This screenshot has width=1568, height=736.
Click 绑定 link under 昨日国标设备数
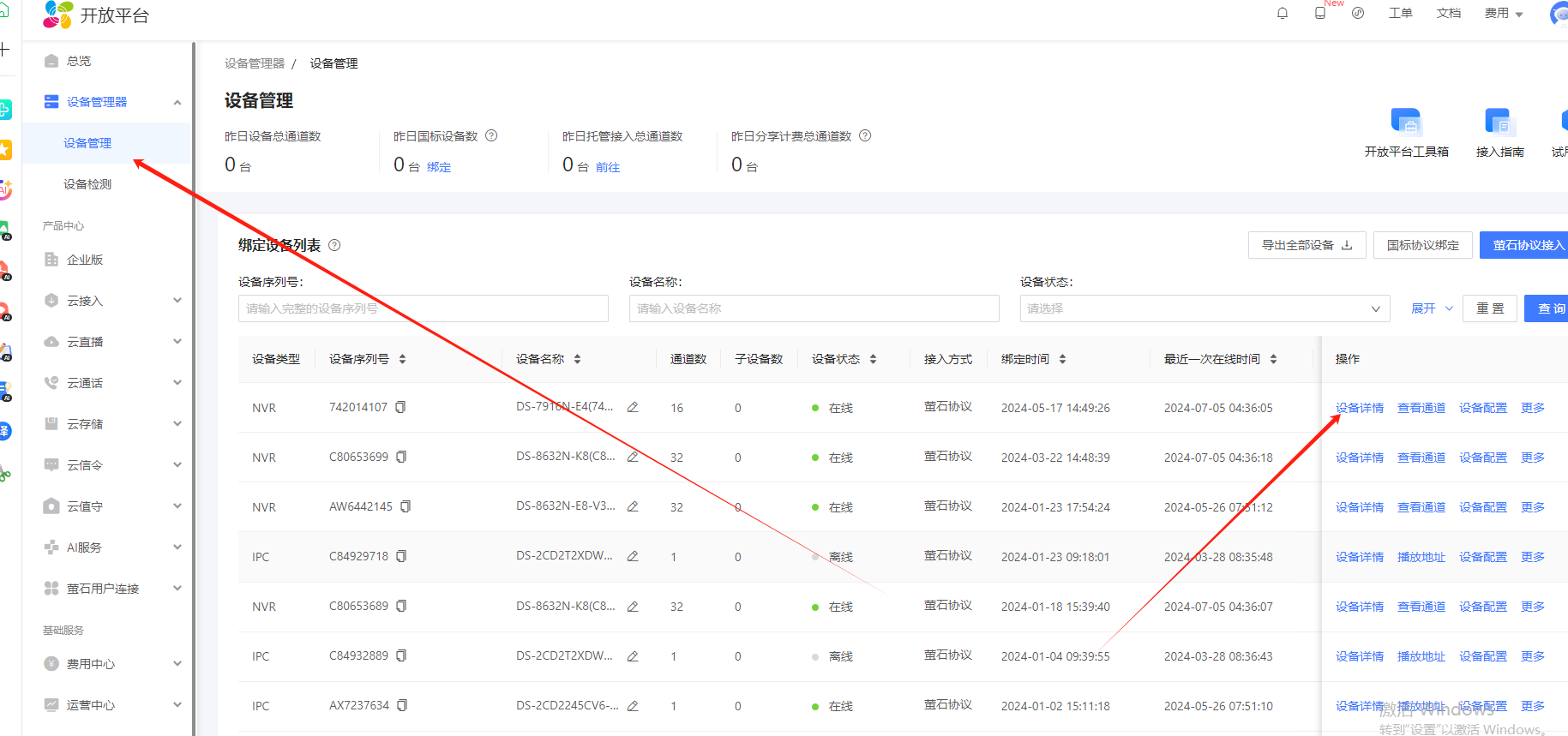tap(438, 167)
